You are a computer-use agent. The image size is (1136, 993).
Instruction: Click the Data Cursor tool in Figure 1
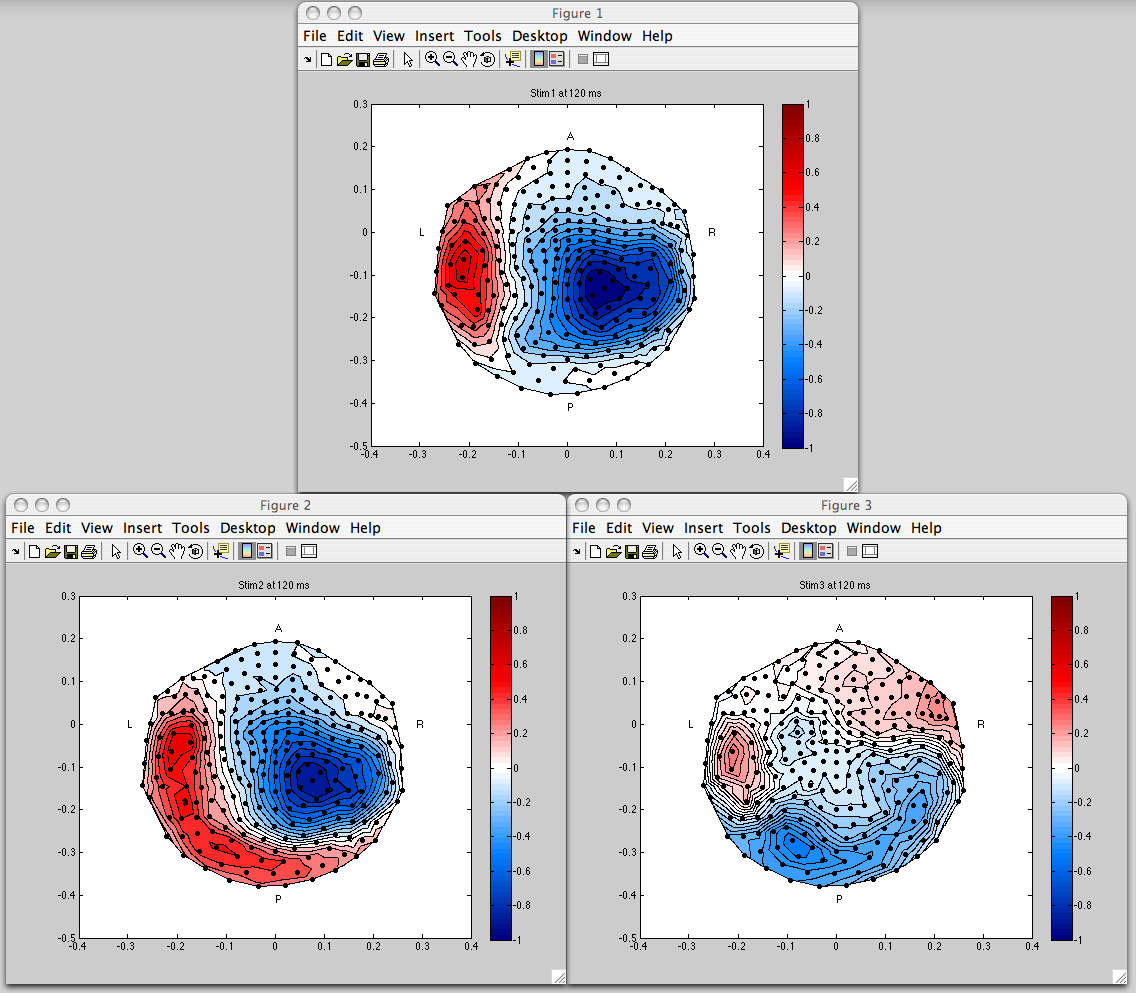513,59
